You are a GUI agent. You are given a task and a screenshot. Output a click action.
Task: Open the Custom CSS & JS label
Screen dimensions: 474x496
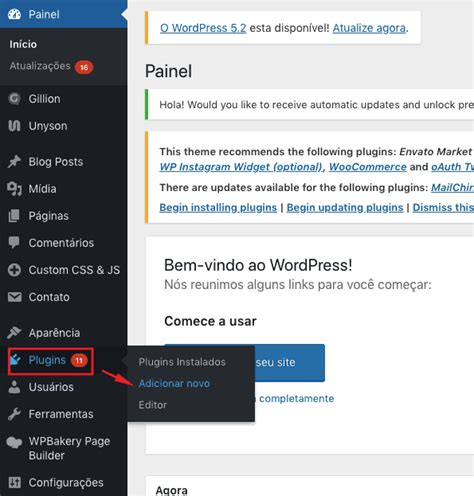pyautogui.click(x=74, y=270)
